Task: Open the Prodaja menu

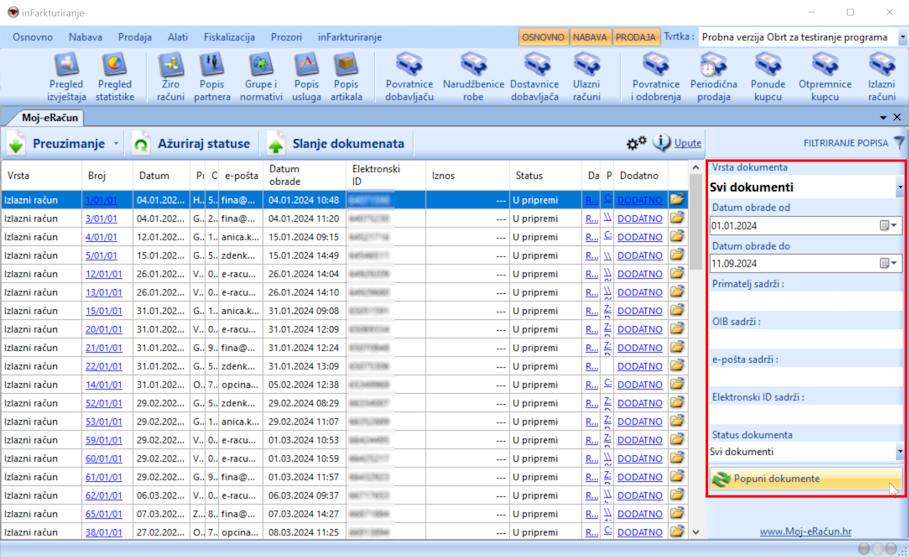Action: coord(134,37)
